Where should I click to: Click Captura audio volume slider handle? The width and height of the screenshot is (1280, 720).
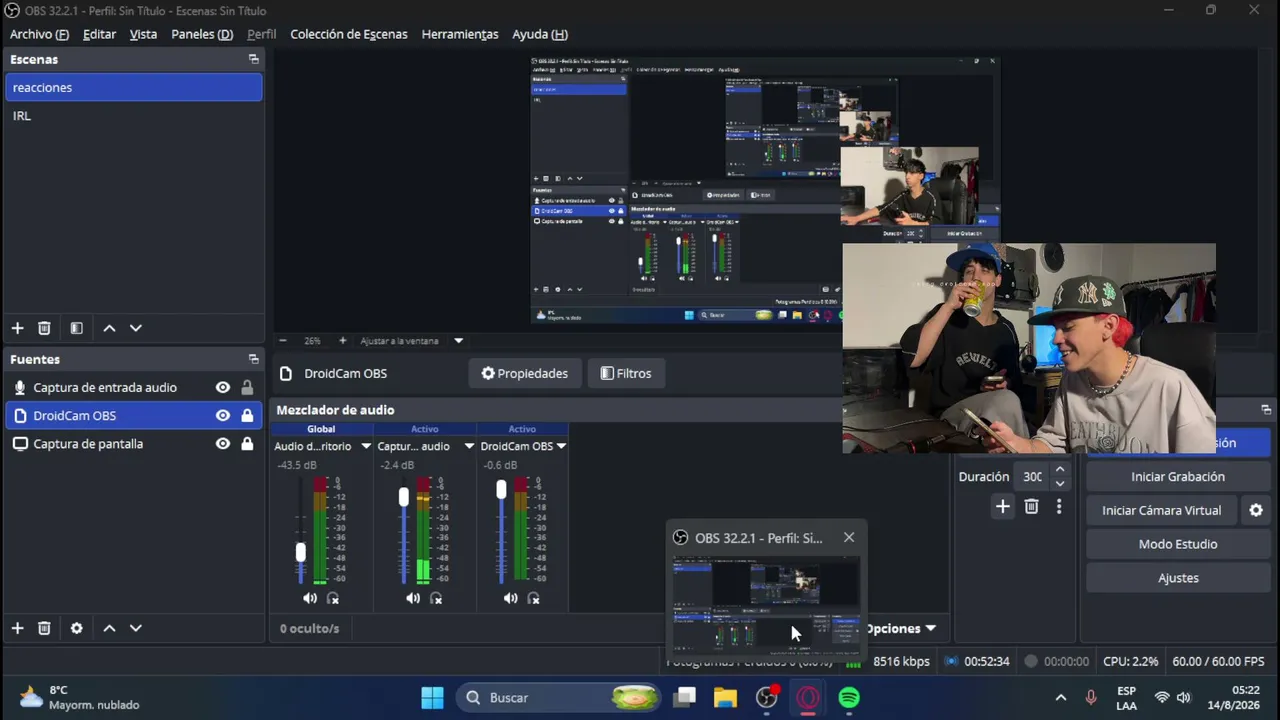(403, 497)
